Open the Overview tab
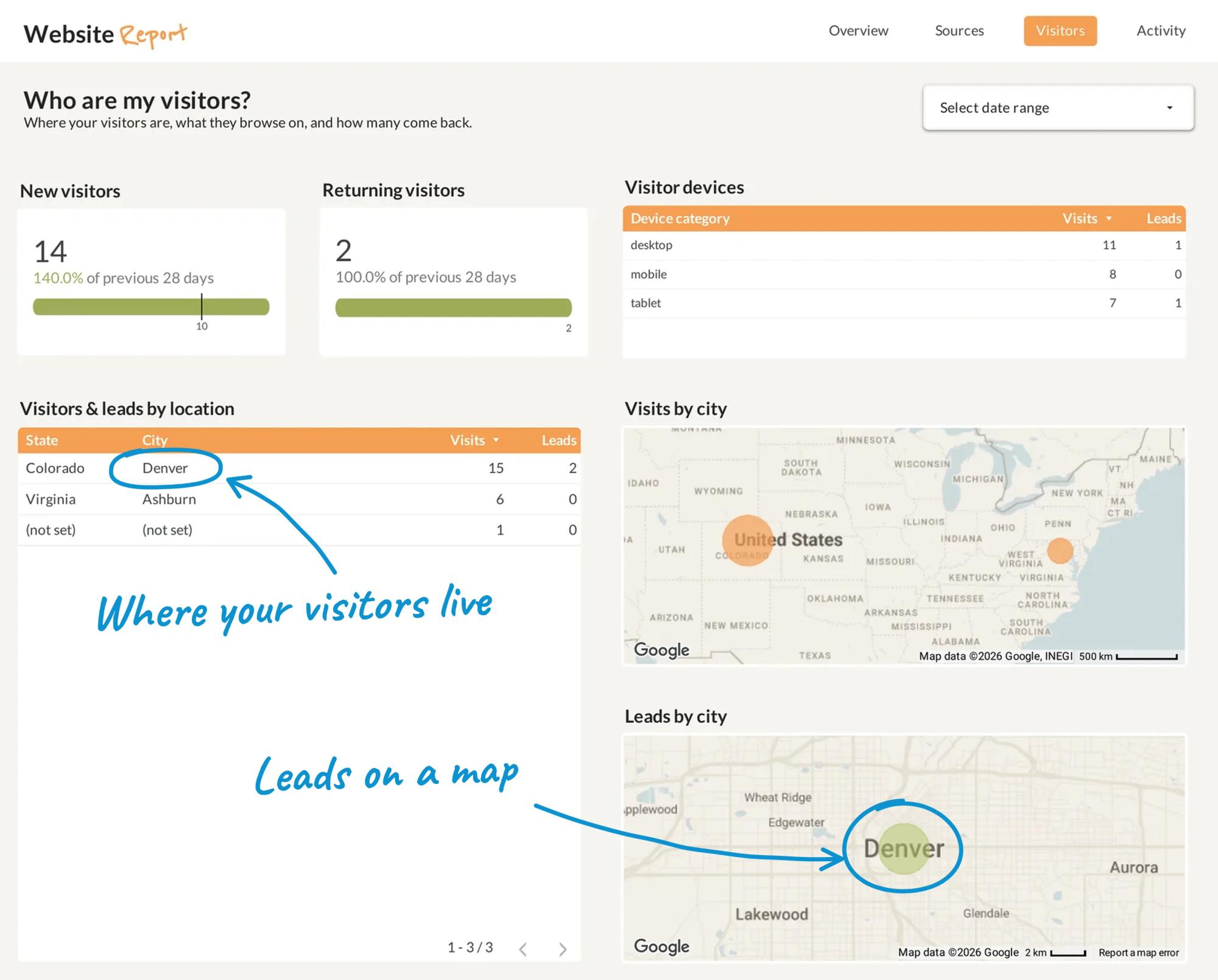The image size is (1218, 980). [858, 30]
